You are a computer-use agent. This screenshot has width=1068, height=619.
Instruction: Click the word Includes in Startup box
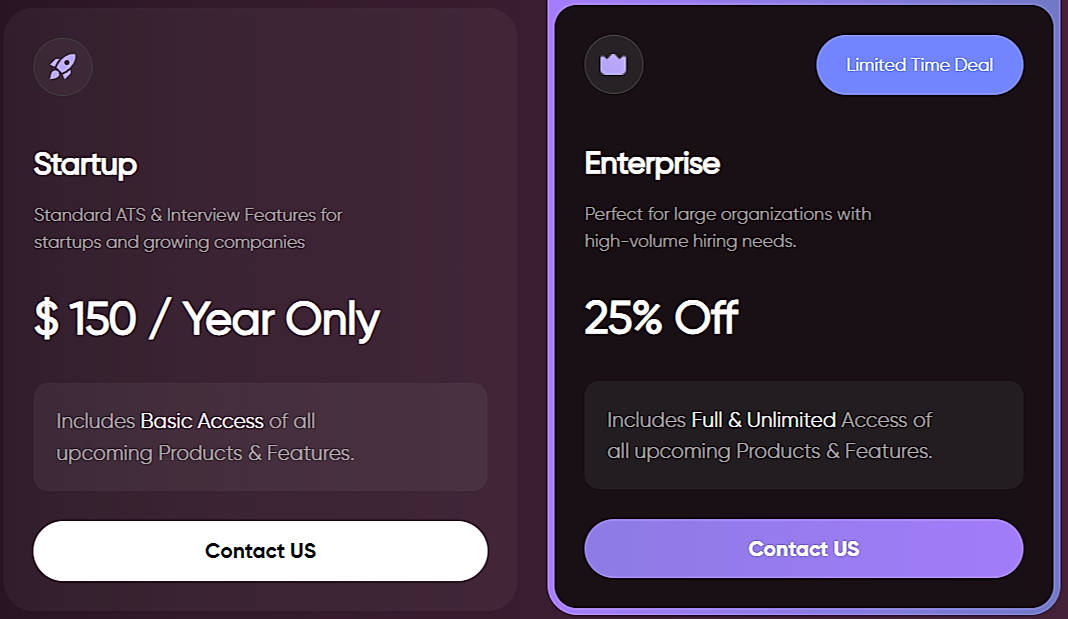tap(95, 421)
